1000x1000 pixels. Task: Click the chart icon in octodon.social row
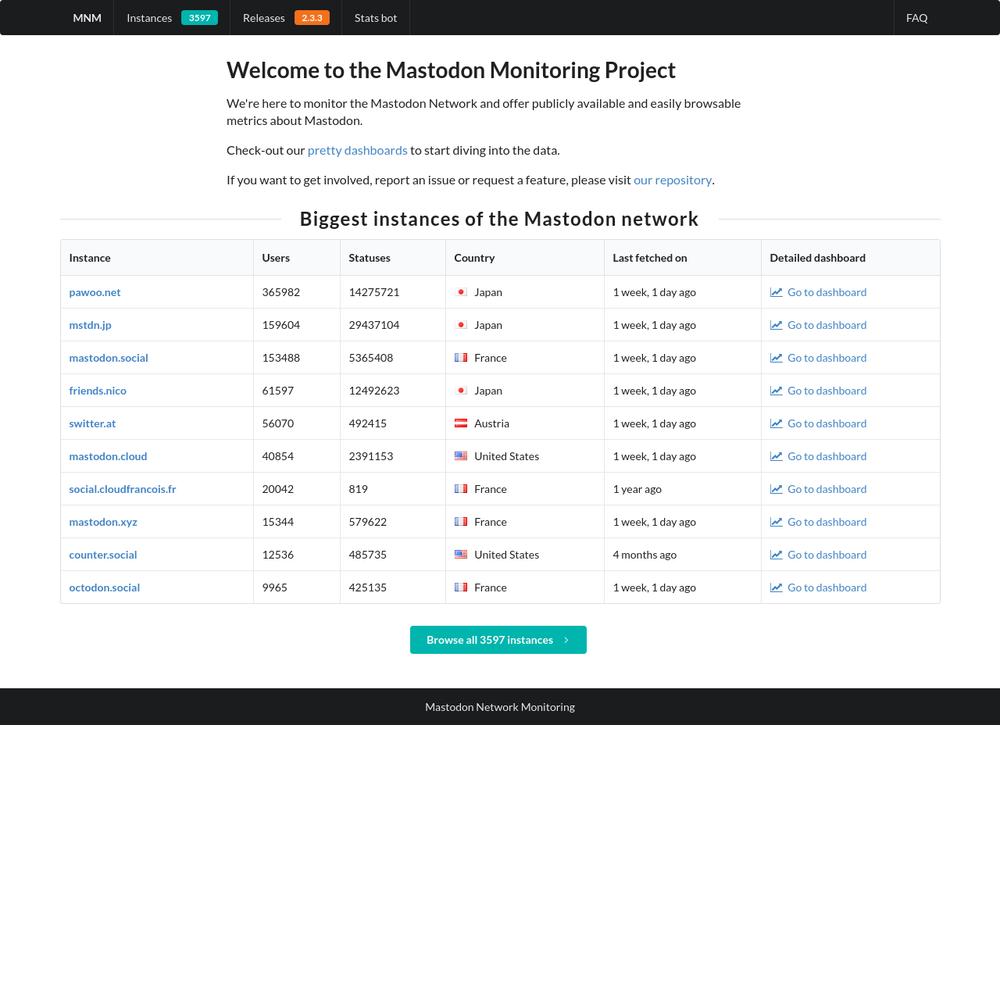776,588
